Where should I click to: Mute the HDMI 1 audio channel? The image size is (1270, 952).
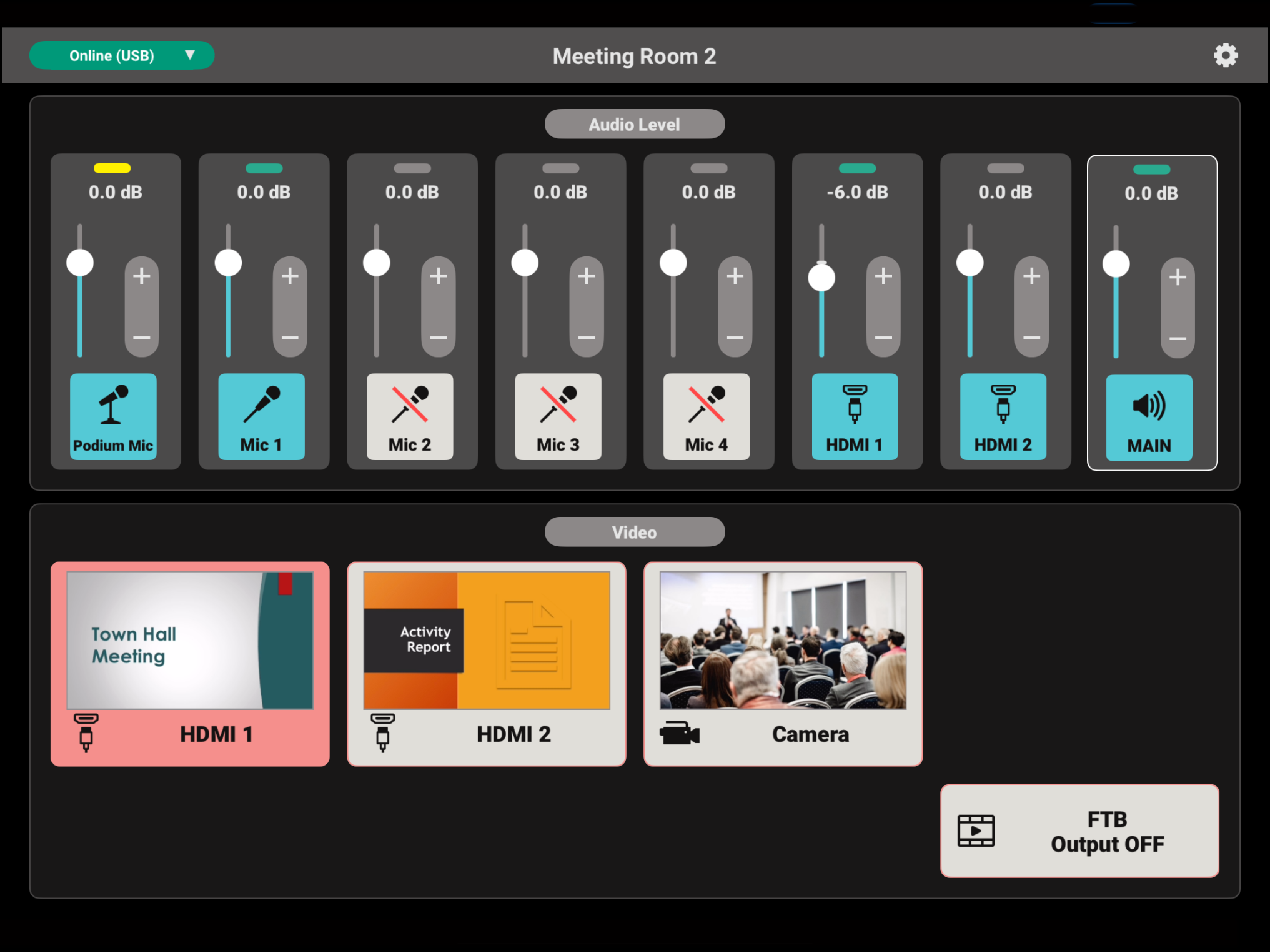pyautogui.click(x=854, y=416)
